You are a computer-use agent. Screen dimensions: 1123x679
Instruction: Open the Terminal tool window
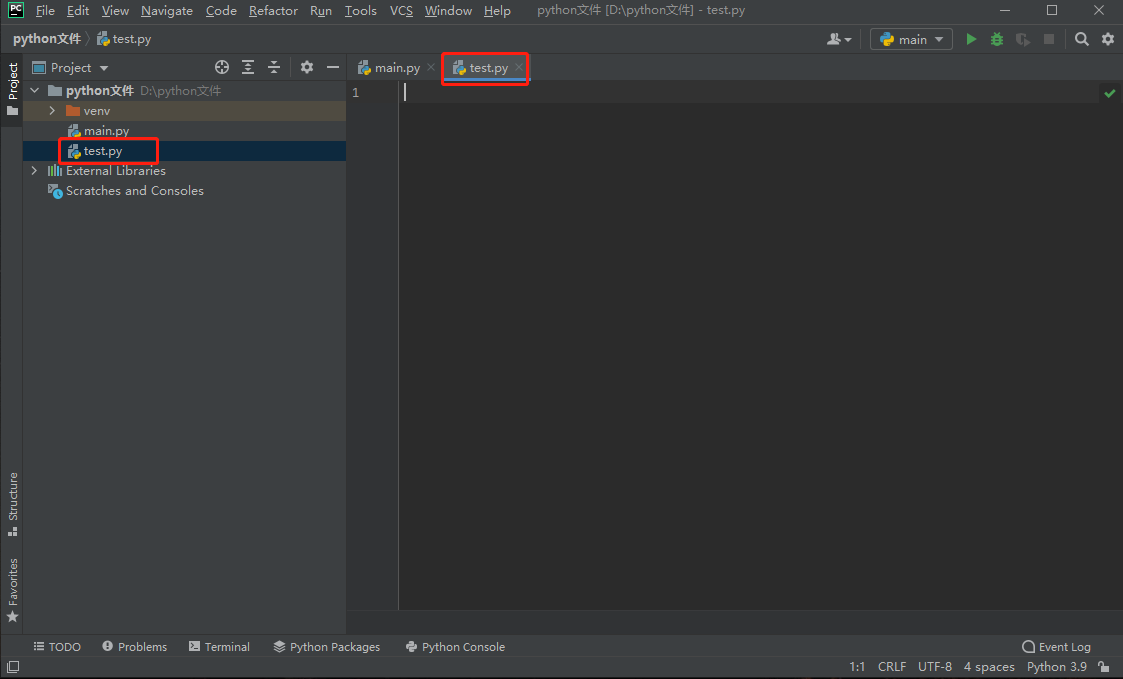(x=219, y=647)
